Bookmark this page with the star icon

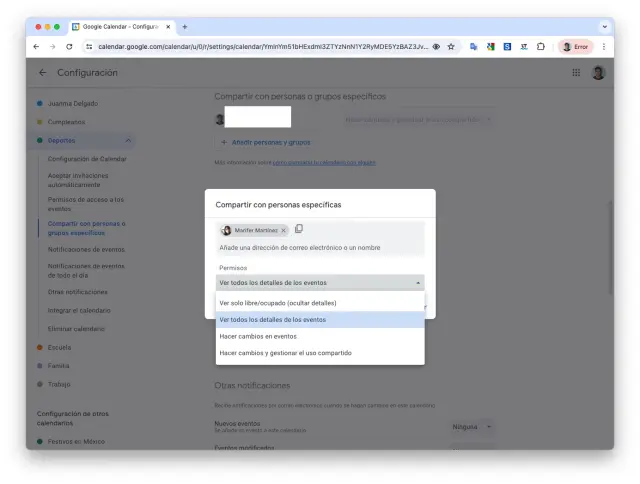tap(451, 46)
